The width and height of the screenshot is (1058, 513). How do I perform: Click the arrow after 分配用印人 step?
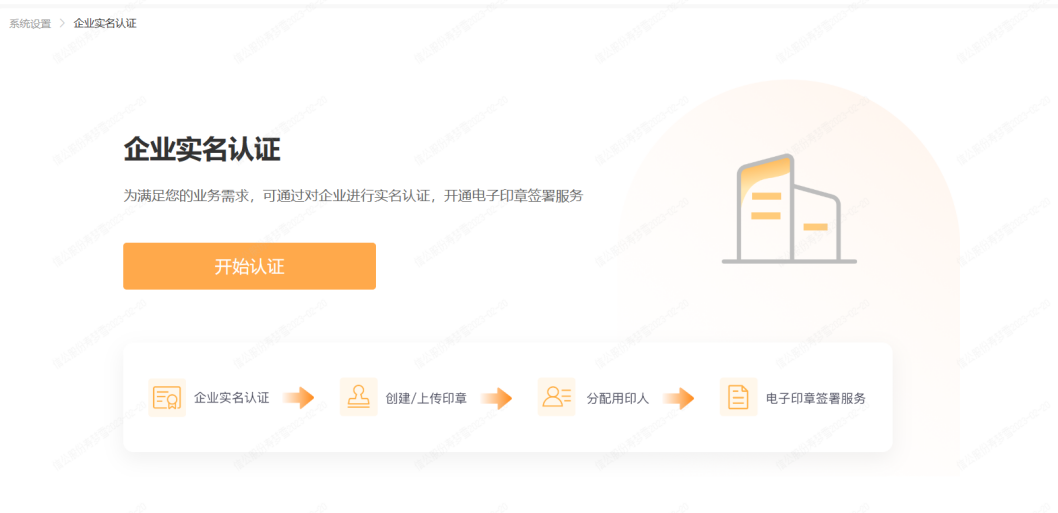click(679, 398)
